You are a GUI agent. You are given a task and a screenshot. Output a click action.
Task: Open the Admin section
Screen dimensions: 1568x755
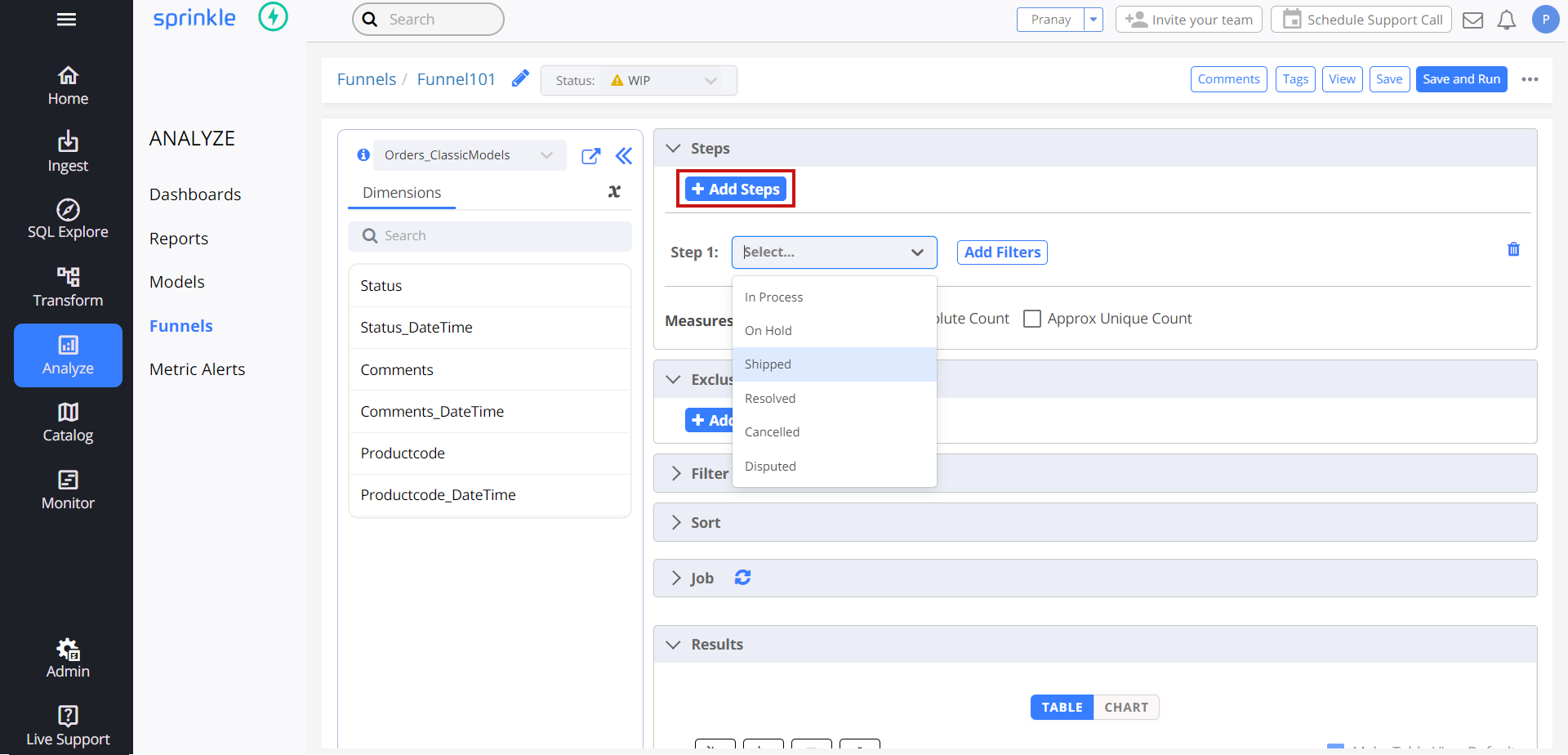pos(68,659)
